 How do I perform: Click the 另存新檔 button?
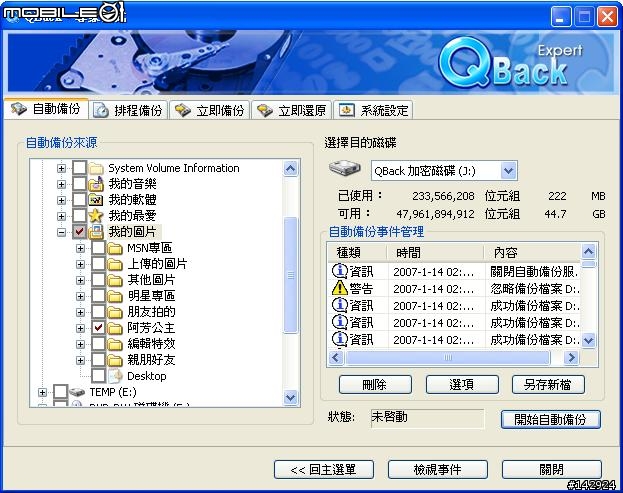click(x=548, y=385)
